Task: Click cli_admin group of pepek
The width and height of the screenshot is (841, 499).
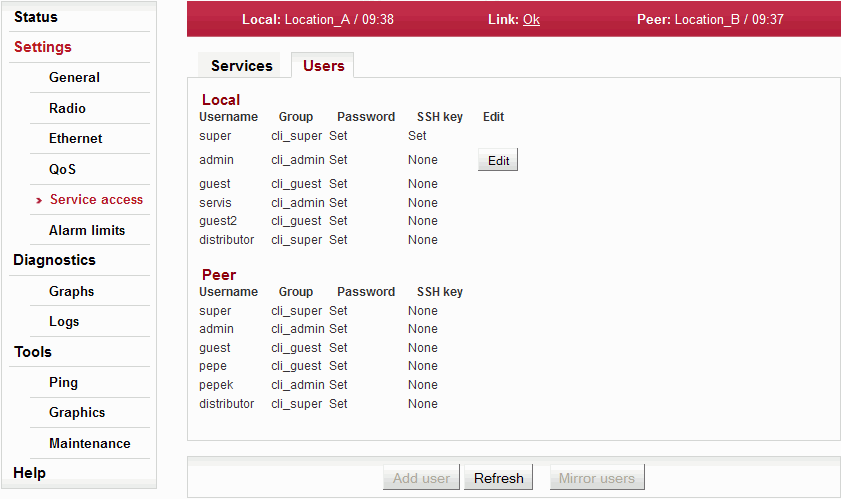Action: pyautogui.click(x=298, y=385)
